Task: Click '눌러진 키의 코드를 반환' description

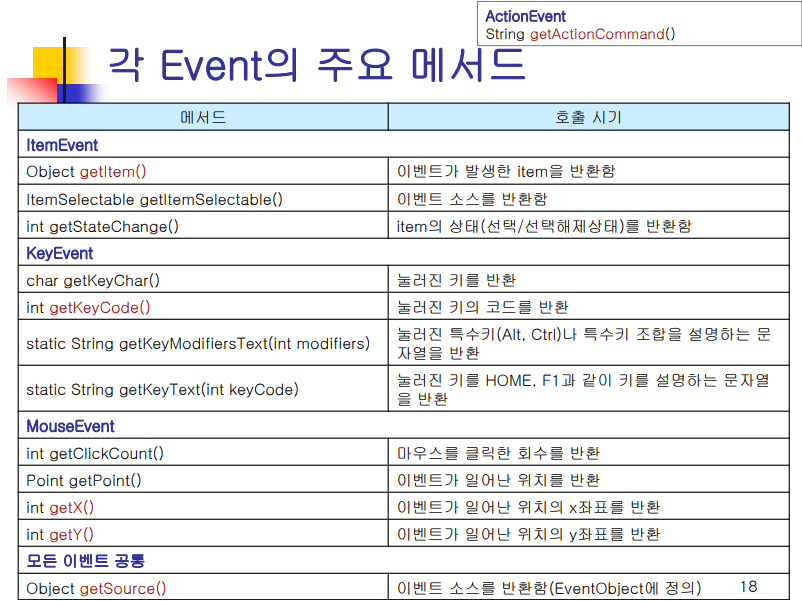Action: [x=482, y=307]
